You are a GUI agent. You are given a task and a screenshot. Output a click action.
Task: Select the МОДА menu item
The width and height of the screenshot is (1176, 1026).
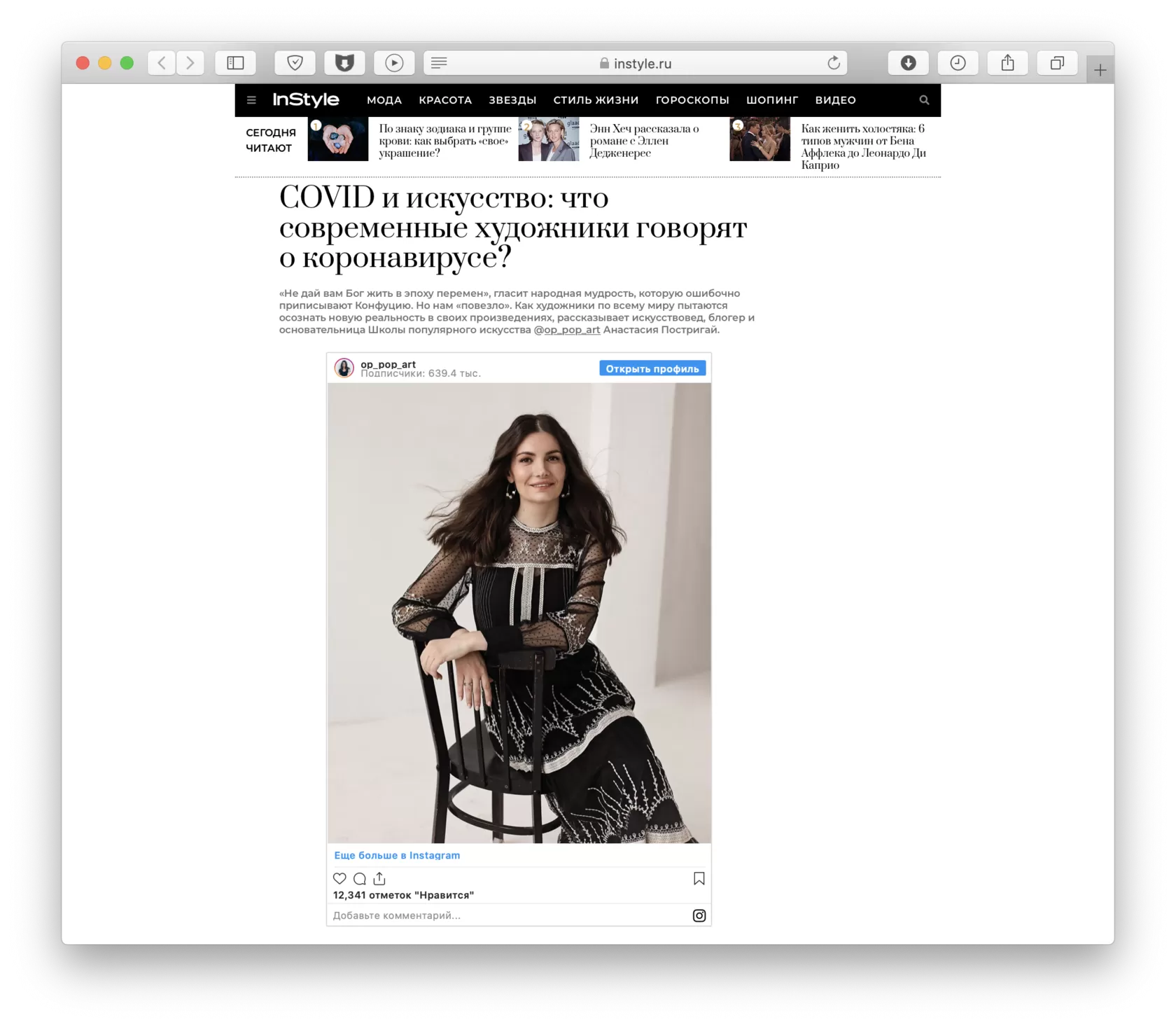pos(384,100)
